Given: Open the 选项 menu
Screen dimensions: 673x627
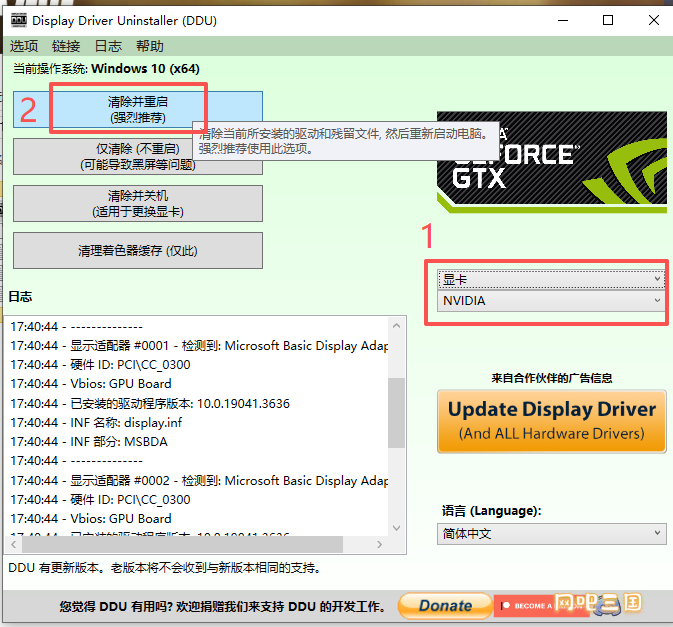Looking at the screenshot, I should click(24, 46).
